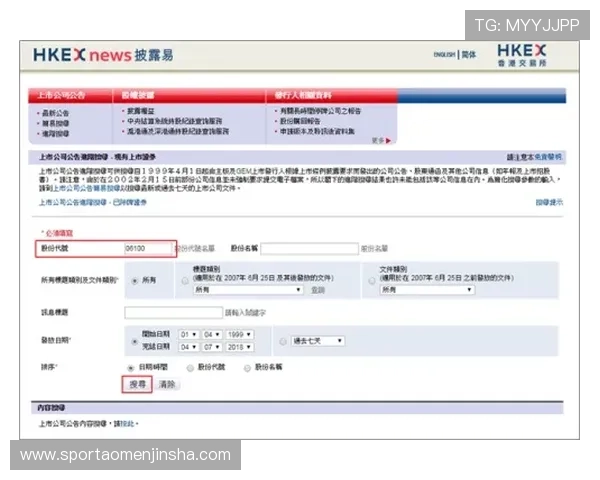Click the HKEX 香港交易所 logo
600x480 pixels.
point(522,56)
